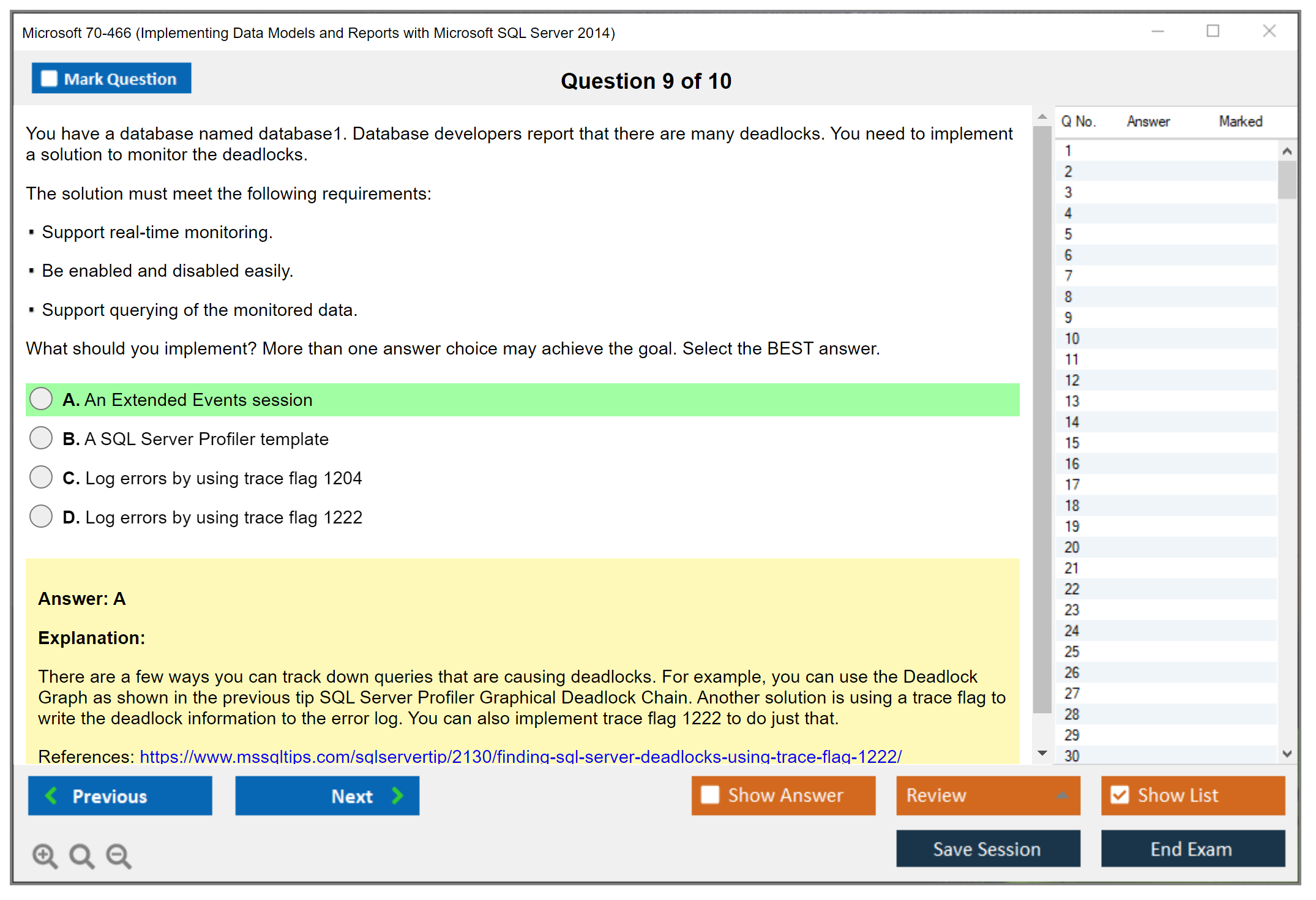This screenshot has height=900, width=1316.
Task: Click the zoom out magnifier icon
Action: click(118, 855)
